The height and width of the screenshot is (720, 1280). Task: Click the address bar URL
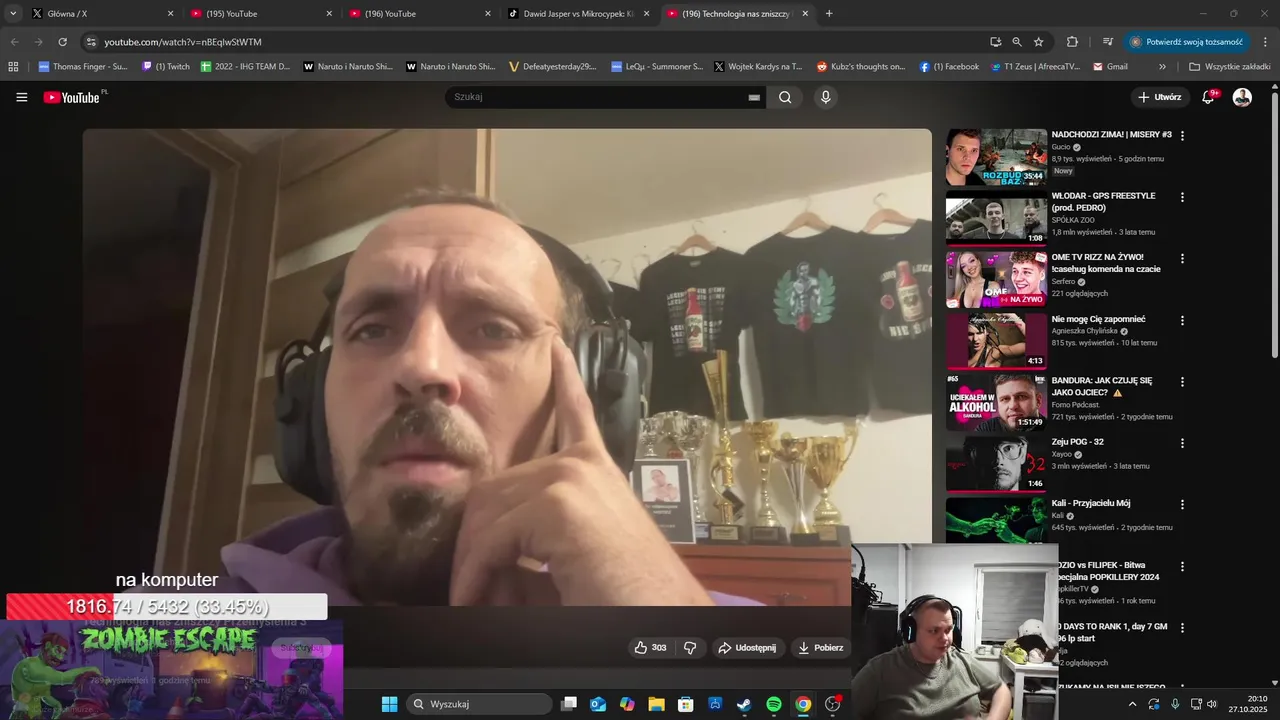[183, 42]
